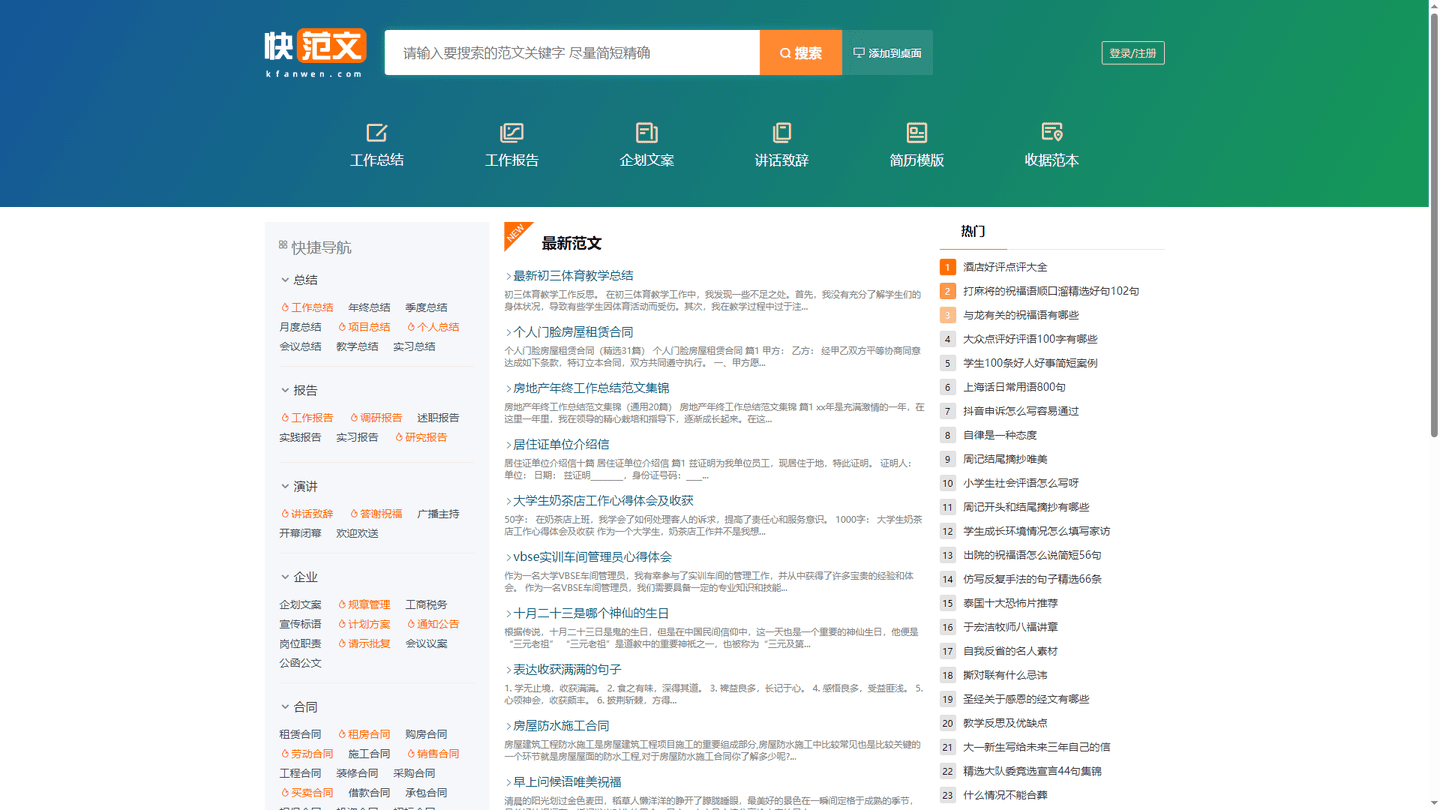Screen dimensions: 1440x810
Task: Open 季度总结 link in sidebar
Action: (x=426, y=308)
